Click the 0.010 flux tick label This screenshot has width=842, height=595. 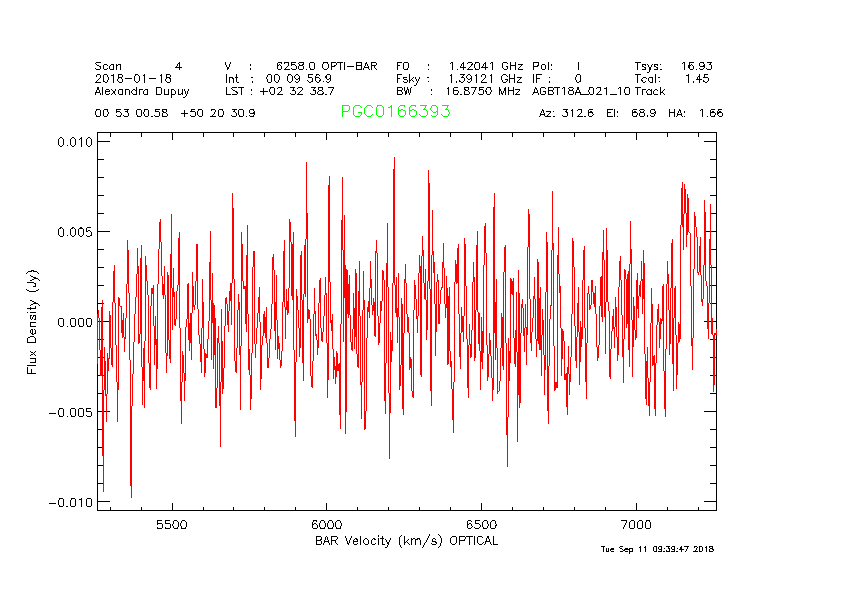click(74, 142)
